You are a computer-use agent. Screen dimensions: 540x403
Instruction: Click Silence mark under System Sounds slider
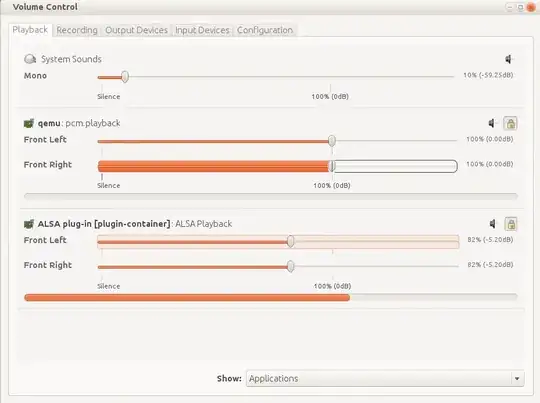pyautogui.click(x=108, y=97)
